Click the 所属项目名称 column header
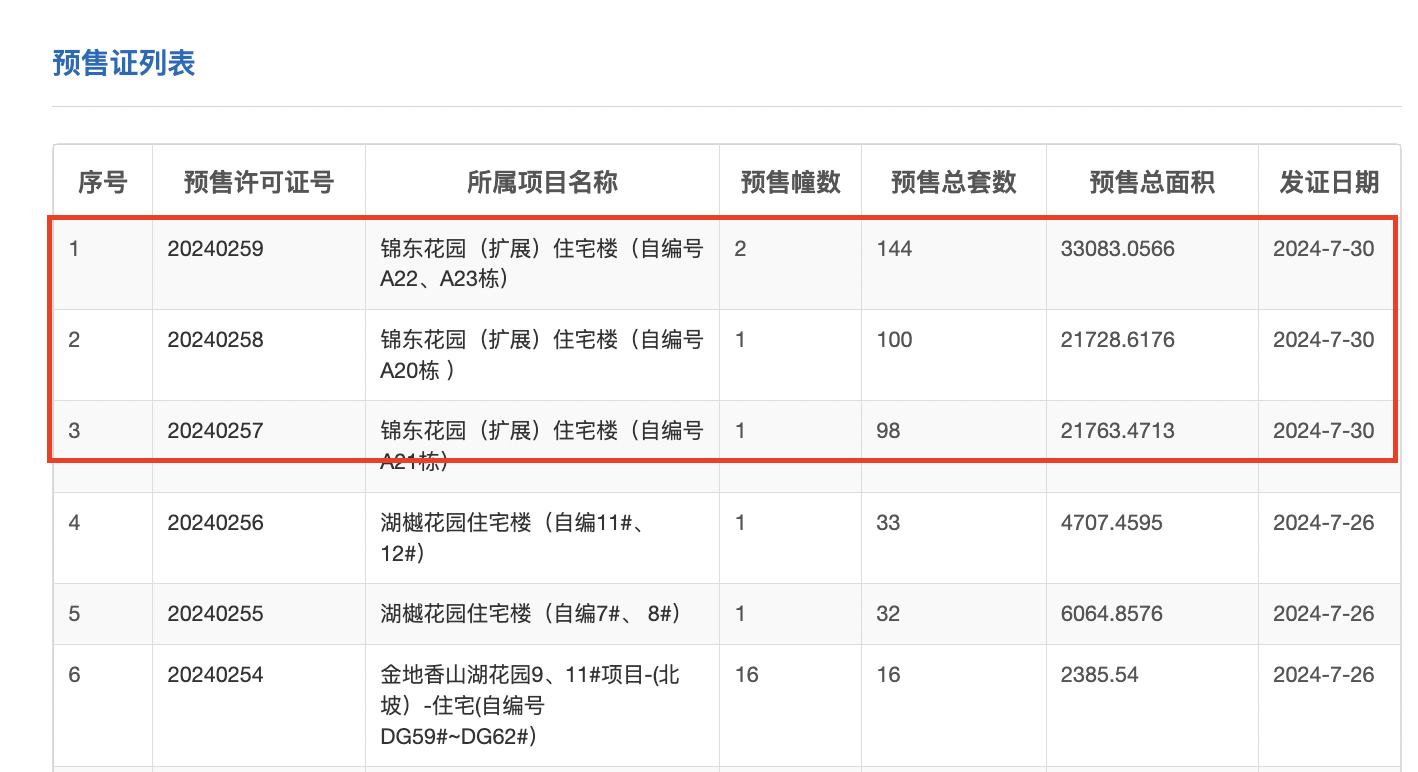Image resolution: width=1418 pixels, height=772 pixels. point(542,182)
